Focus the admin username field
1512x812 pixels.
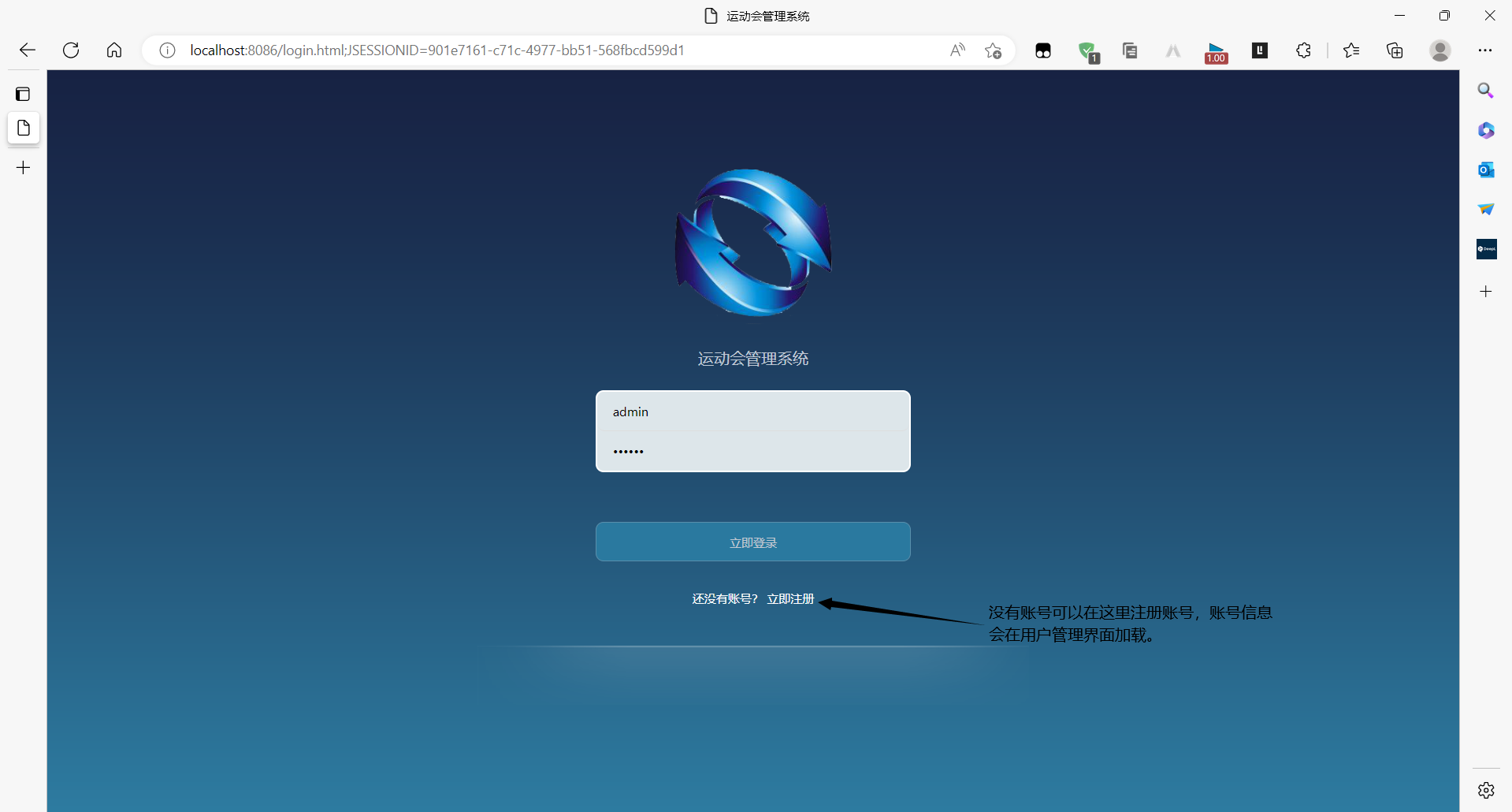pos(752,412)
